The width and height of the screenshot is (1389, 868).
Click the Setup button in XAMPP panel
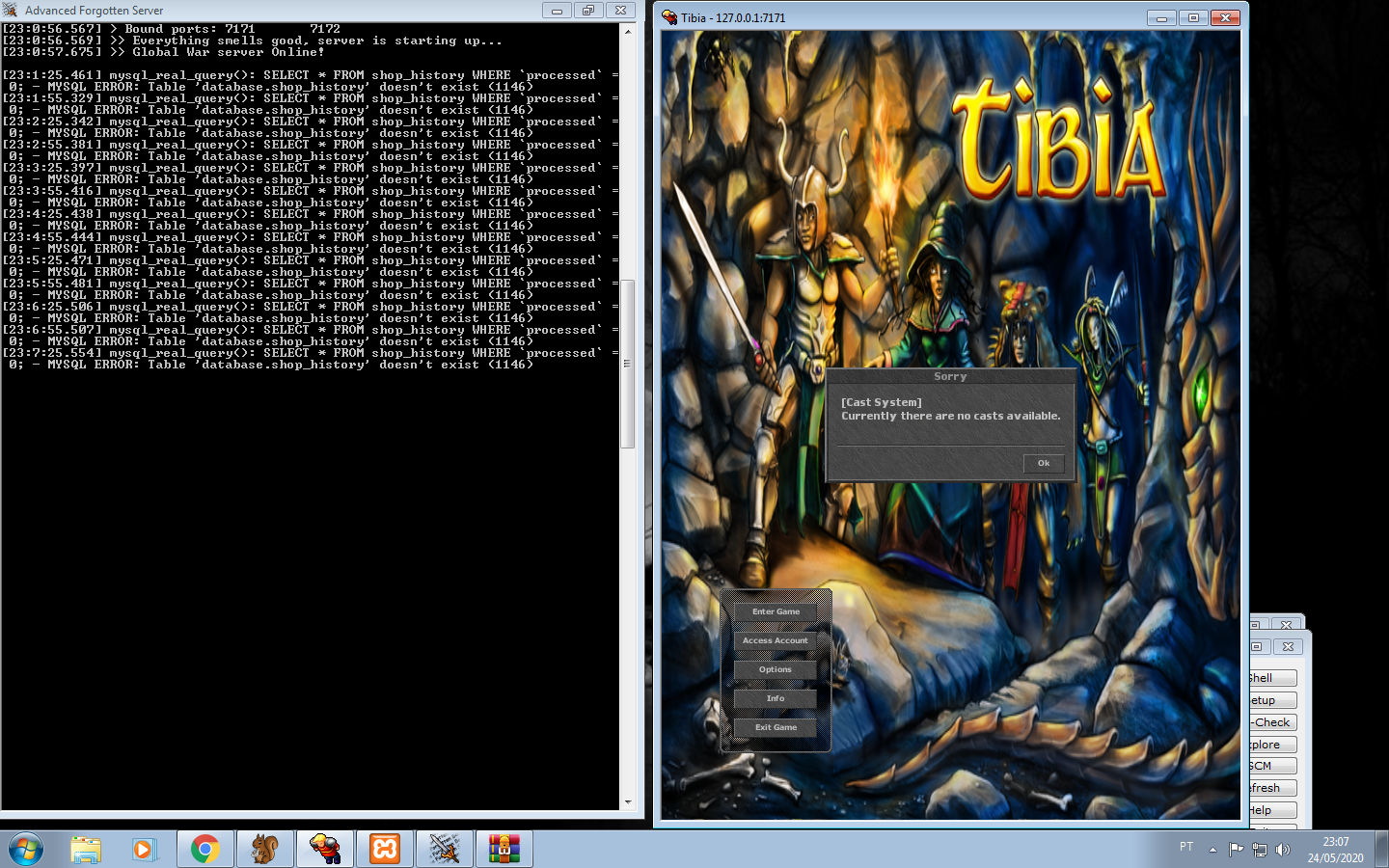(x=1273, y=700)
